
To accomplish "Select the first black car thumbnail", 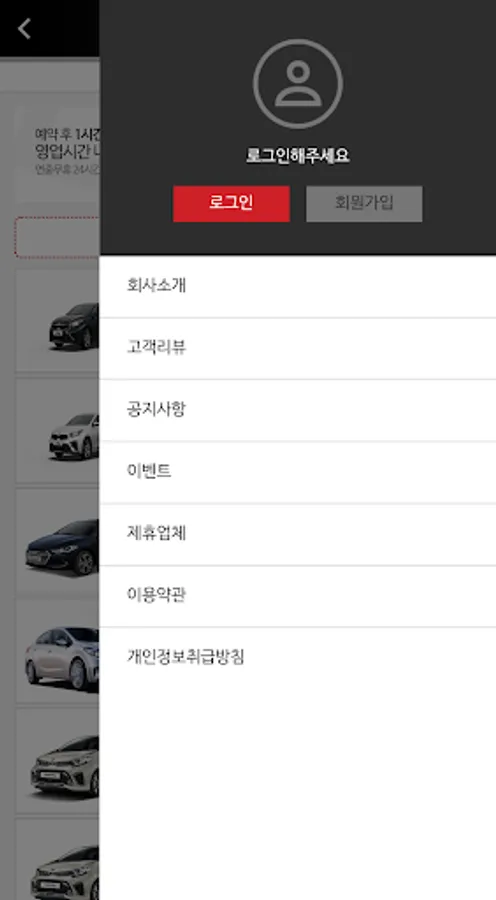I will 73,325.
